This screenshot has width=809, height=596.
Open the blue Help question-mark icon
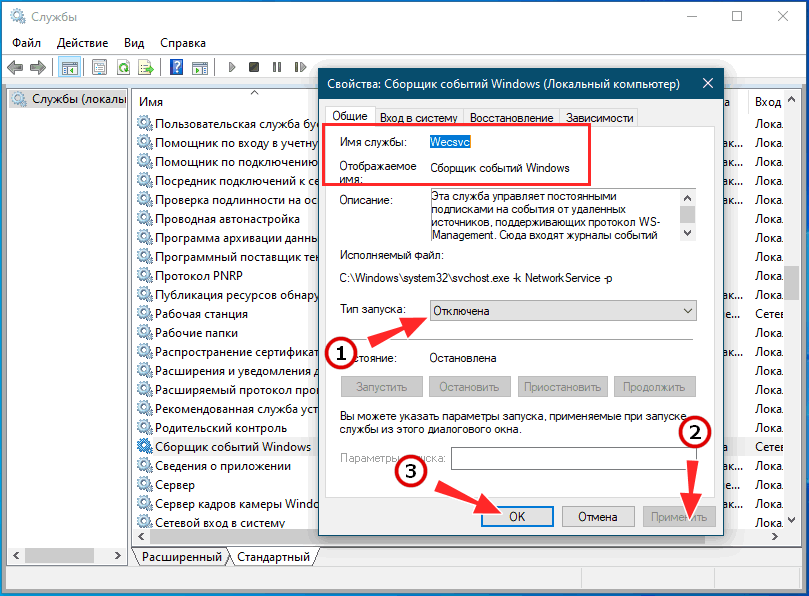pyautogui.click(x=176, y=67)
